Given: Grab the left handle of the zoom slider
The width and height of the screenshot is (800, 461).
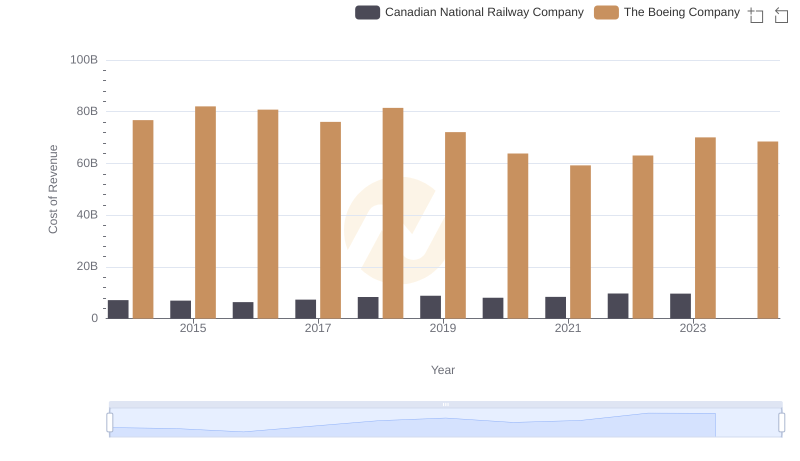Looking at the screenshot, I should tap(110, 423).
